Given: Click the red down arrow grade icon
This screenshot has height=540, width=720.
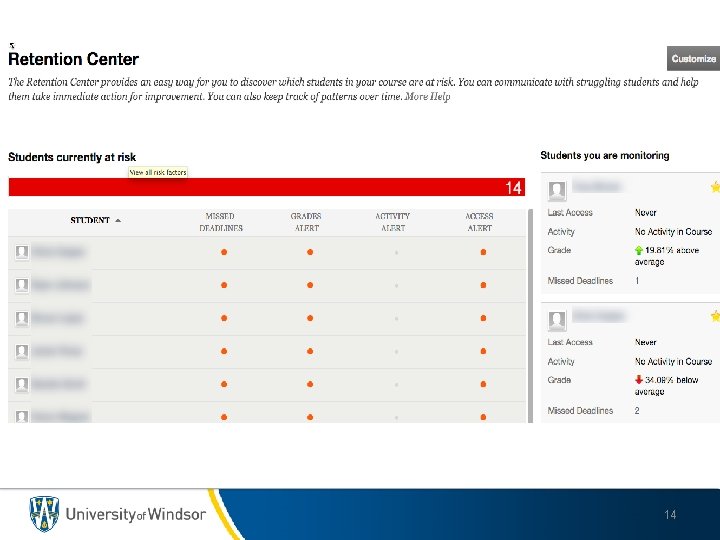Looking at the screenshot, I should [x=639, y=380].
